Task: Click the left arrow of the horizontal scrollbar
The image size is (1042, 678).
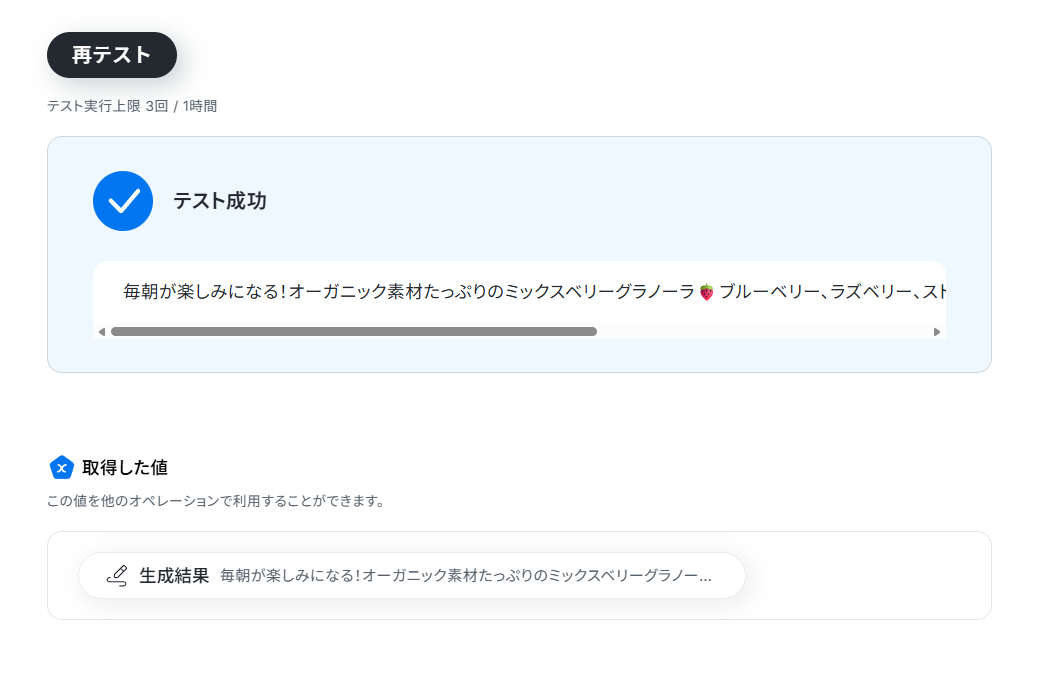Action: click(x=102, y=332)
